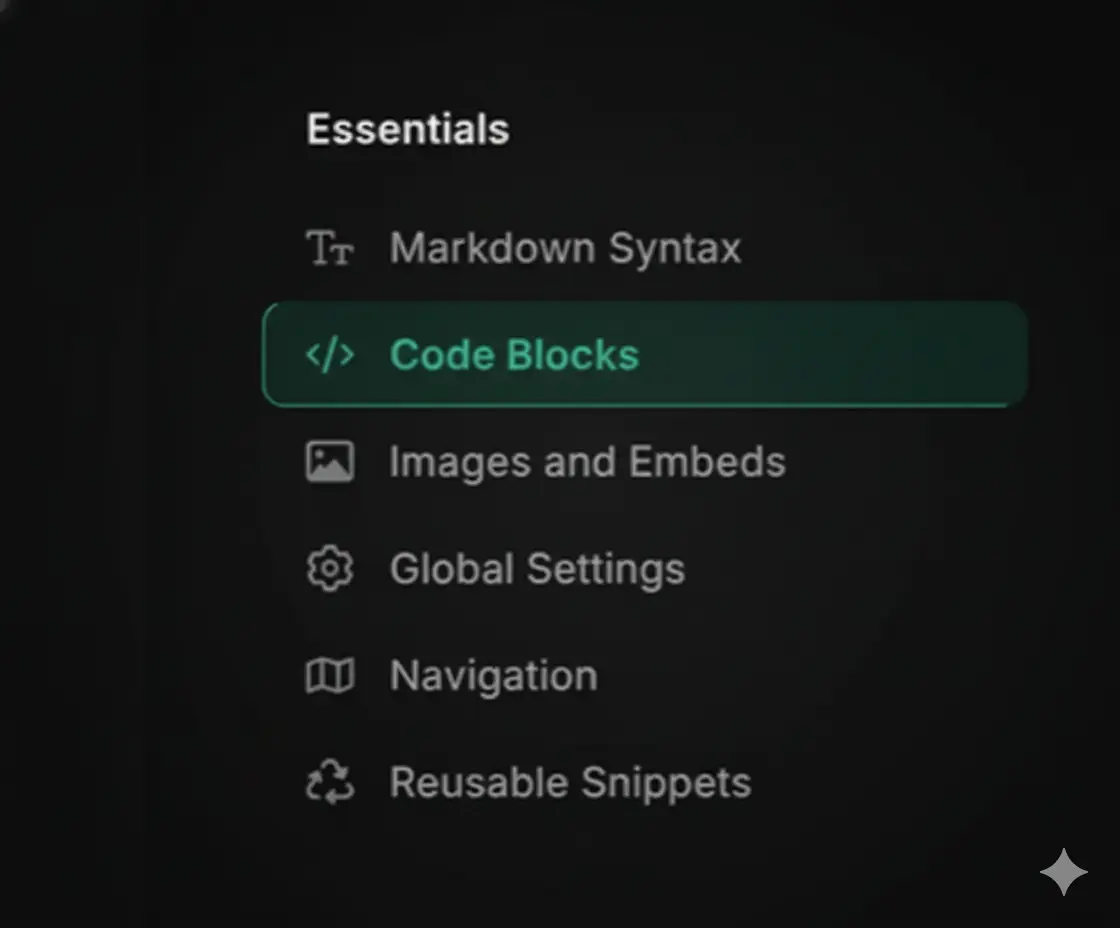Select the highlighted Code Blocks entry
1120x928 pixels.
(x=515, y=354)
